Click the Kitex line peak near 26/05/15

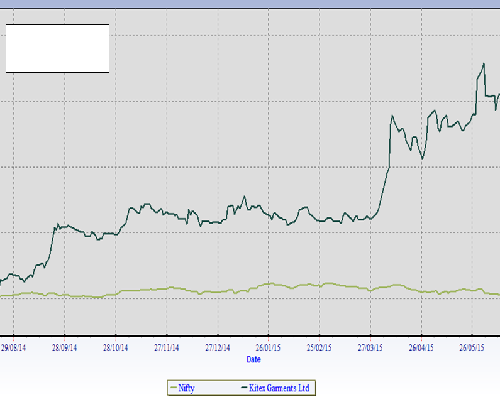coord(484,64)
